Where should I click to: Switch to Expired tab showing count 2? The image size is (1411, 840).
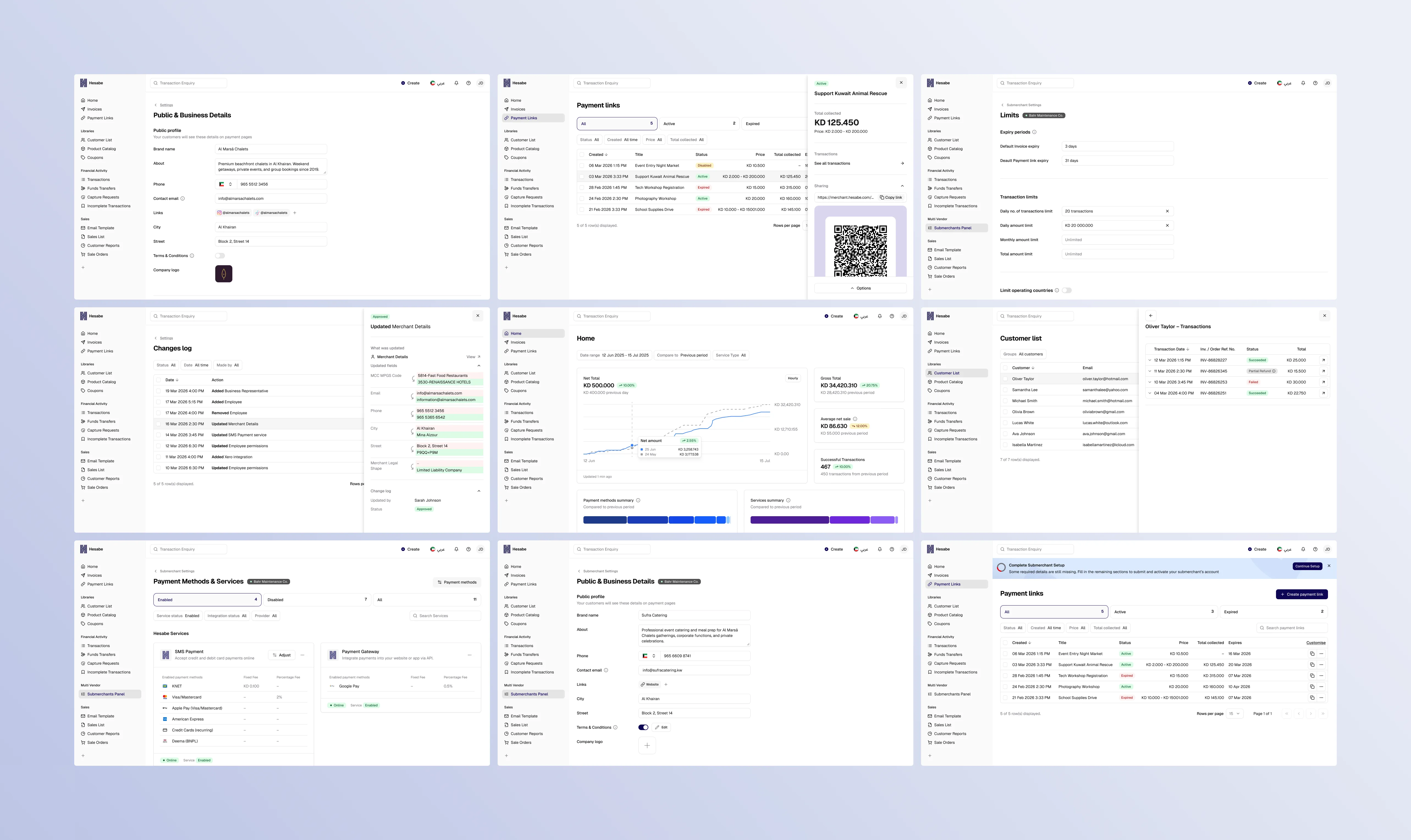1274,612
